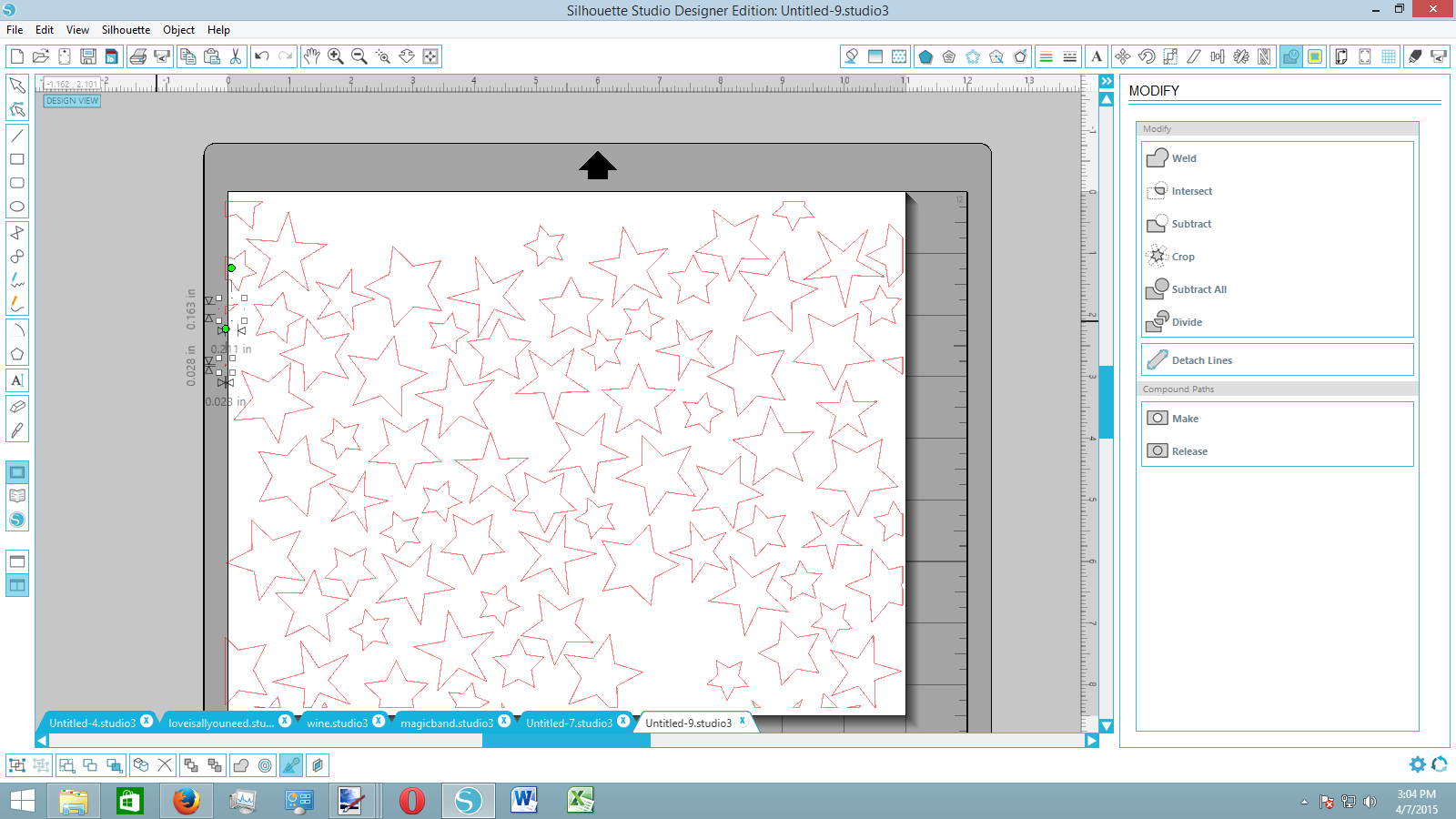Open the Library book icon in sidebar
Image resolution: width=1456 pixels, height=819 pixels.
(16, 496)
